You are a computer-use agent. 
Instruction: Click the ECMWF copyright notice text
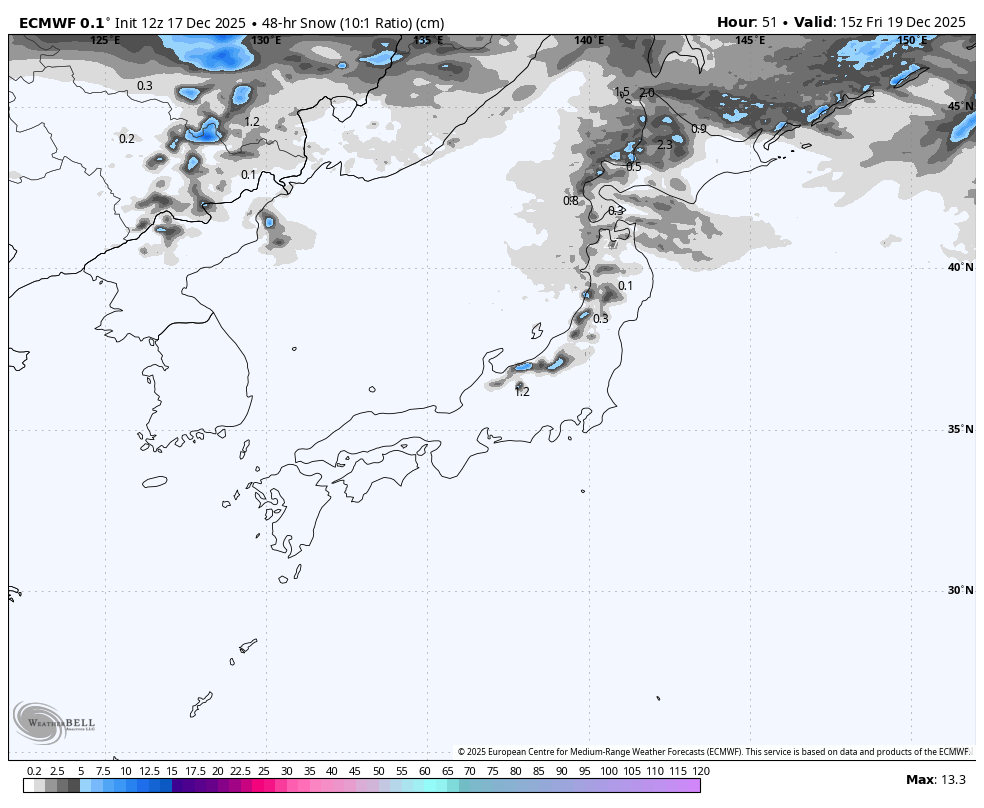coord(714,752)
